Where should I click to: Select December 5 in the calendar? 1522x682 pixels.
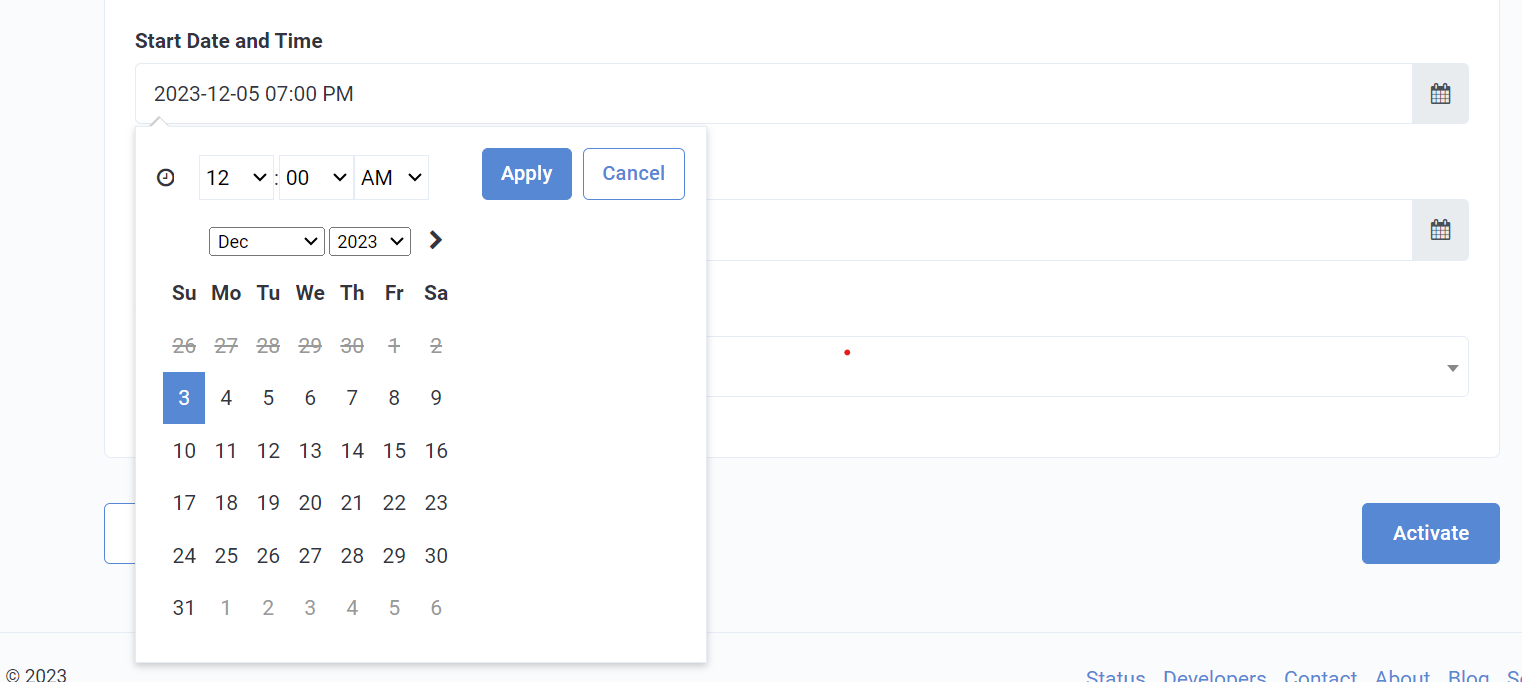click(268, 398)
